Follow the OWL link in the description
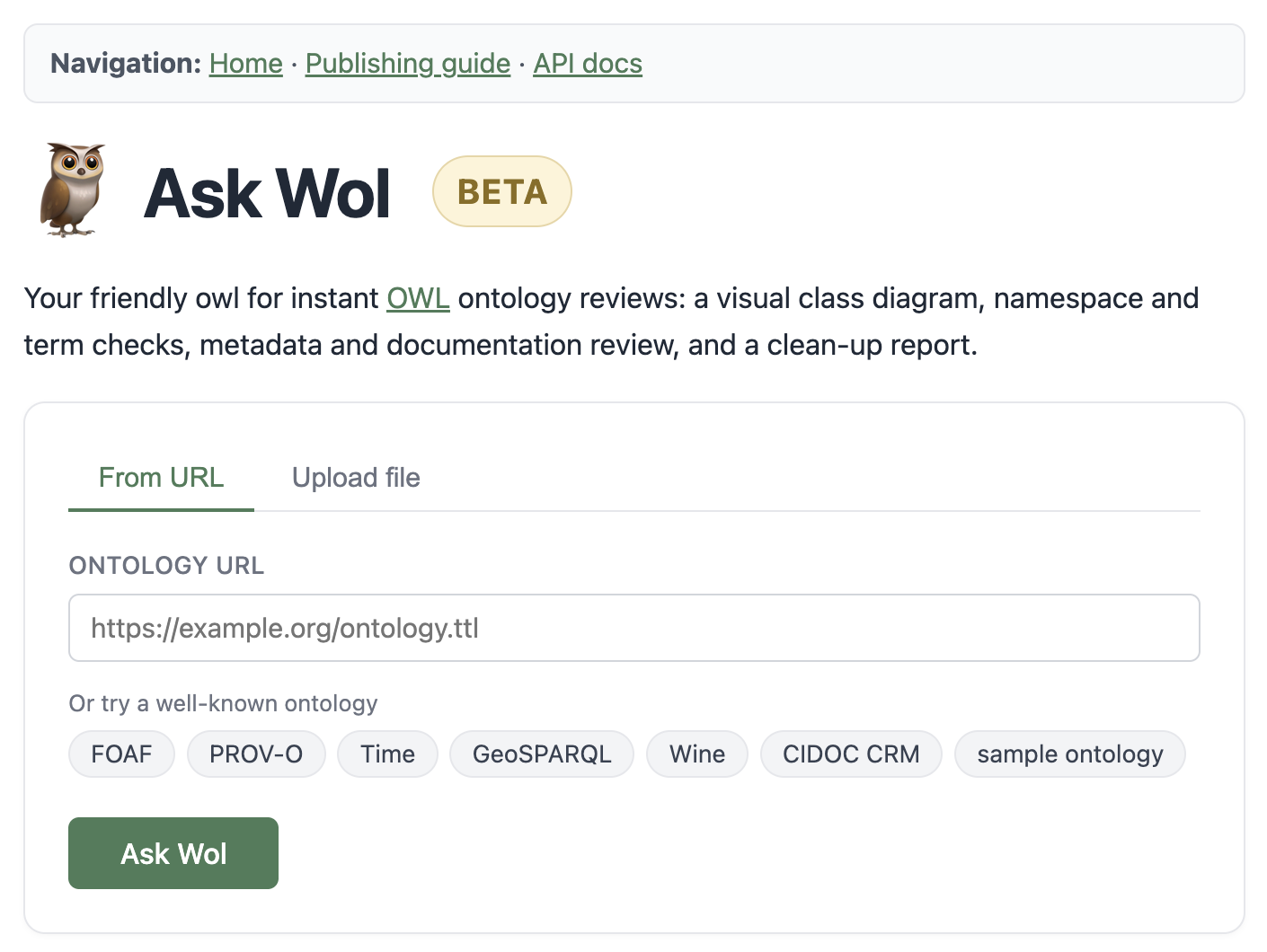The image size is (1267, 952). pos(418,298)
